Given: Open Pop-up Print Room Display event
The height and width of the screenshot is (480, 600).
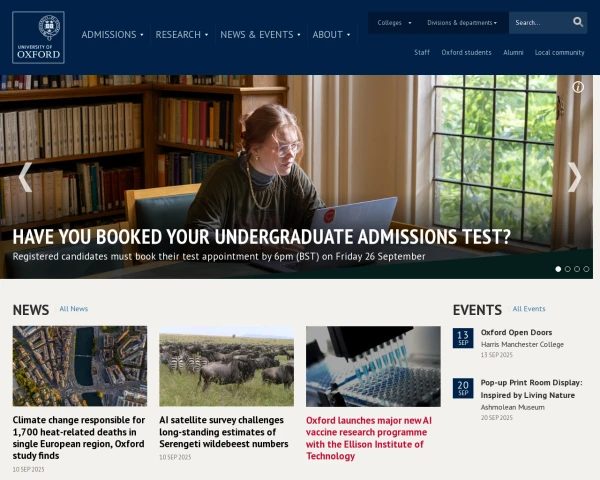Looking at the screenshot, I should coord(532,389).
